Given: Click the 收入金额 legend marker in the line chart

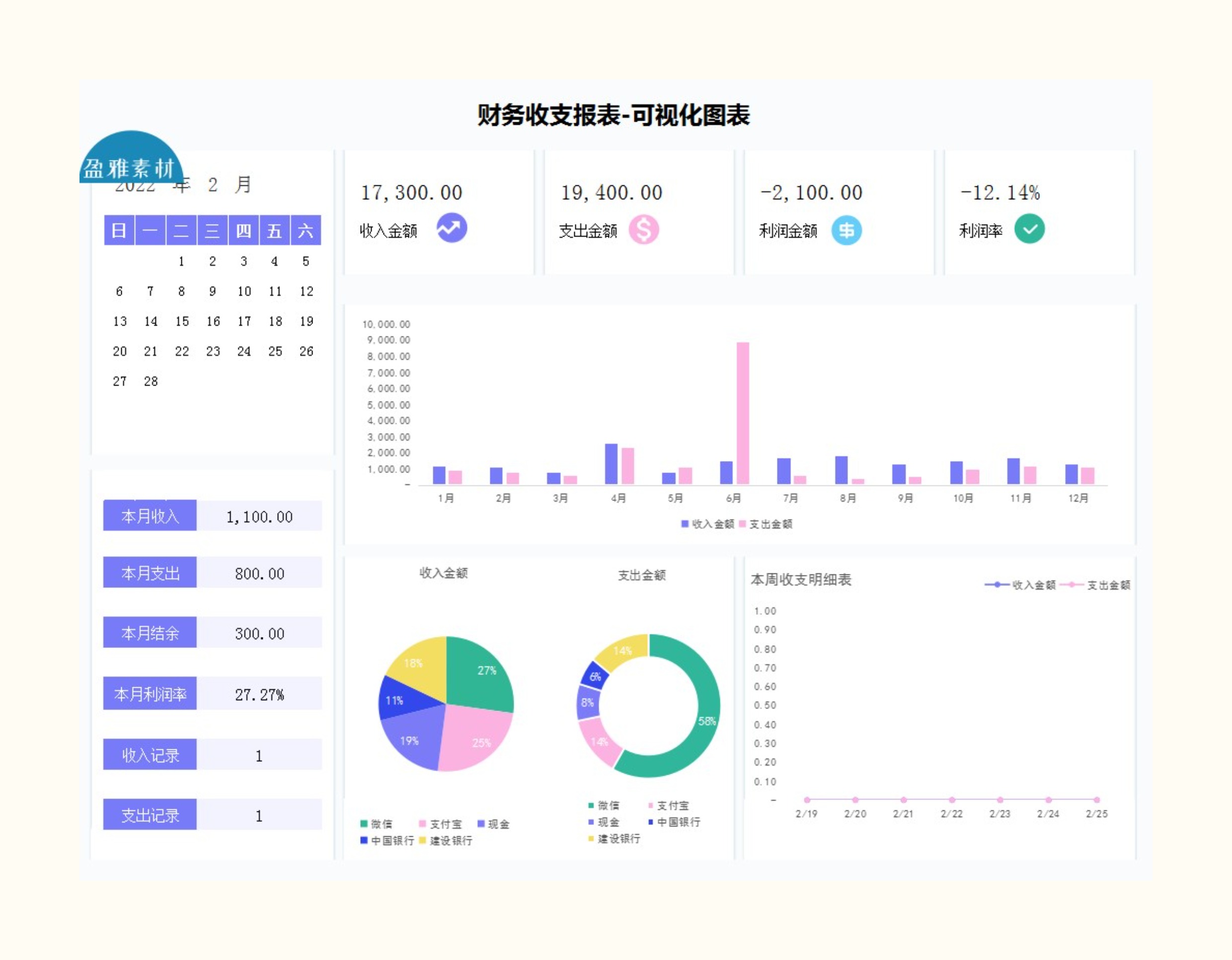Looking at the screenshot, I should (x=997, y=585).
